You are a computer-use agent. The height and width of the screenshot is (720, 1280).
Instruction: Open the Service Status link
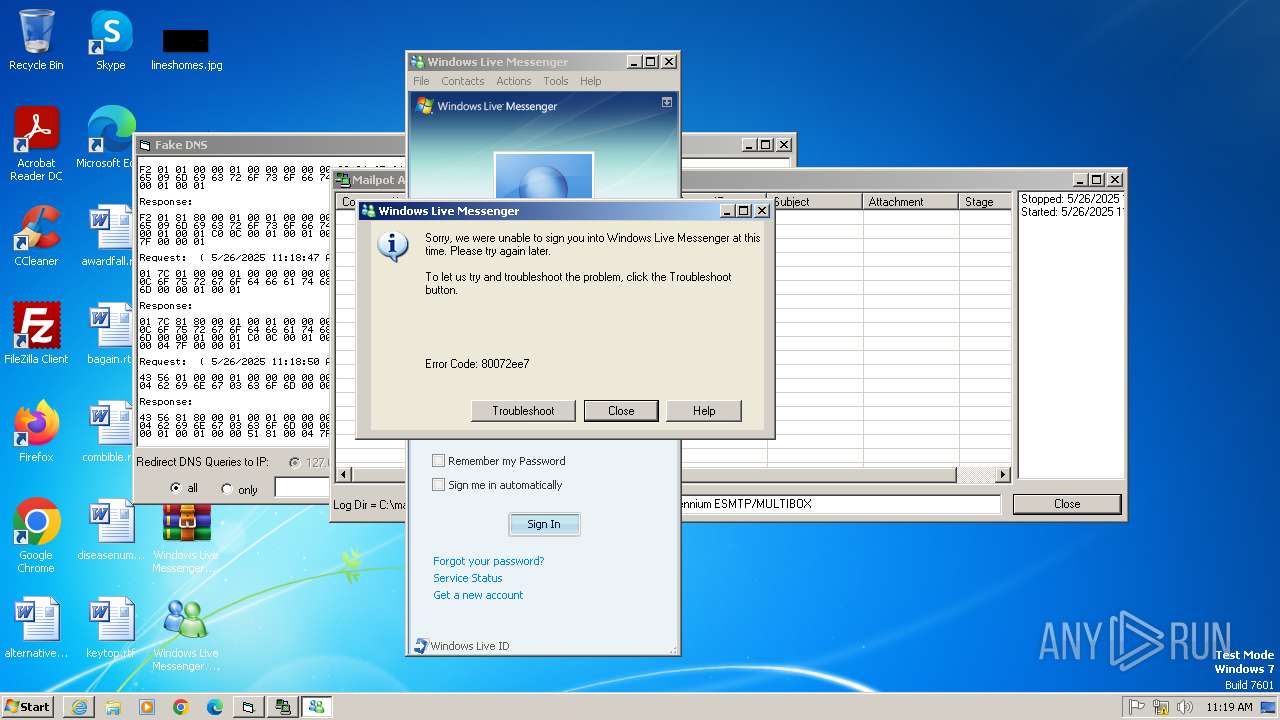(468, 578)
